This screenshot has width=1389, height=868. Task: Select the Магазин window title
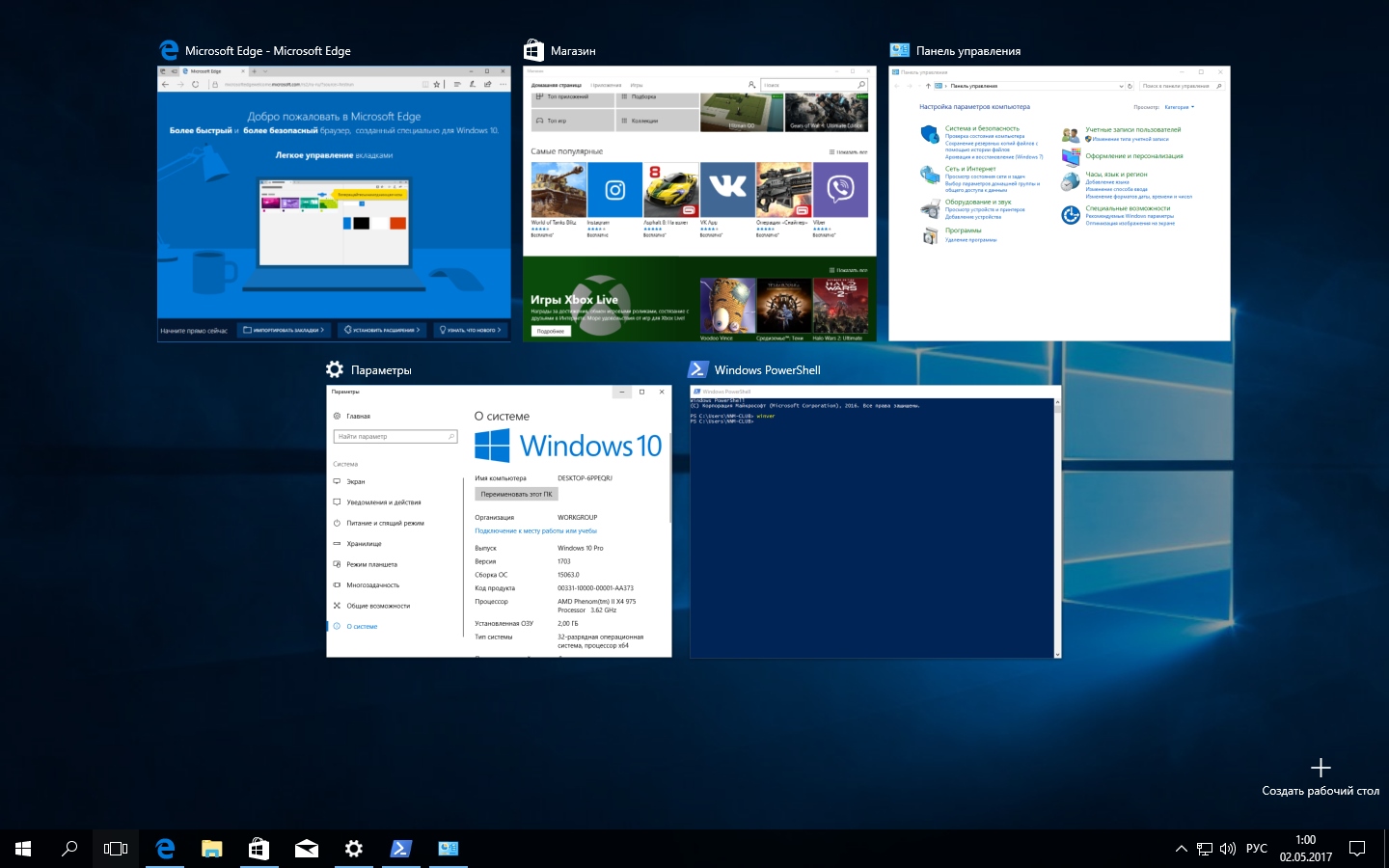coord(573,51)
